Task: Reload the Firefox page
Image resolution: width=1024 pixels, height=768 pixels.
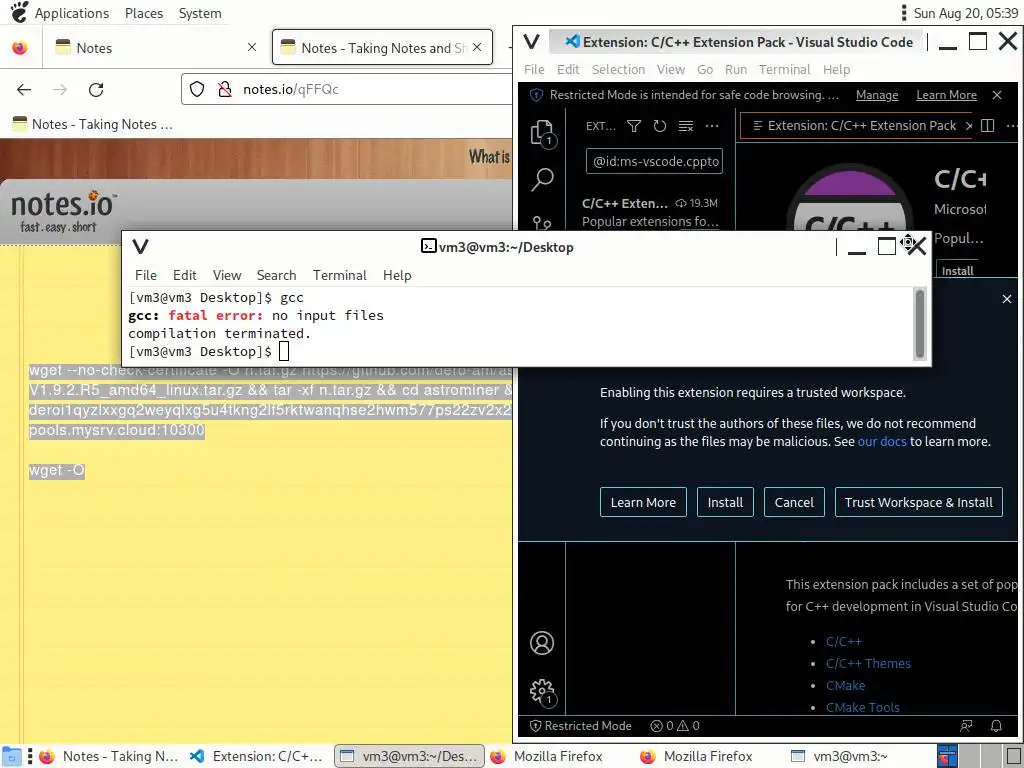Action: tap(96, 89)
